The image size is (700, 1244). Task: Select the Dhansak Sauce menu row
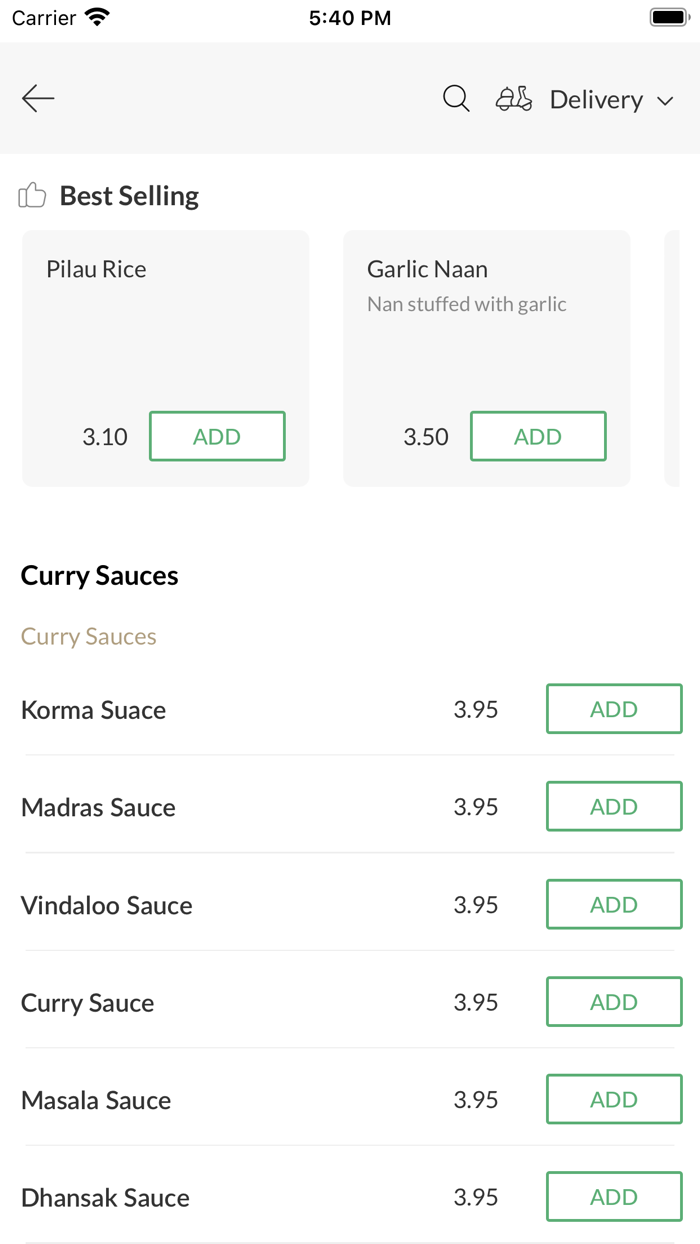(x=105, y=1197)
